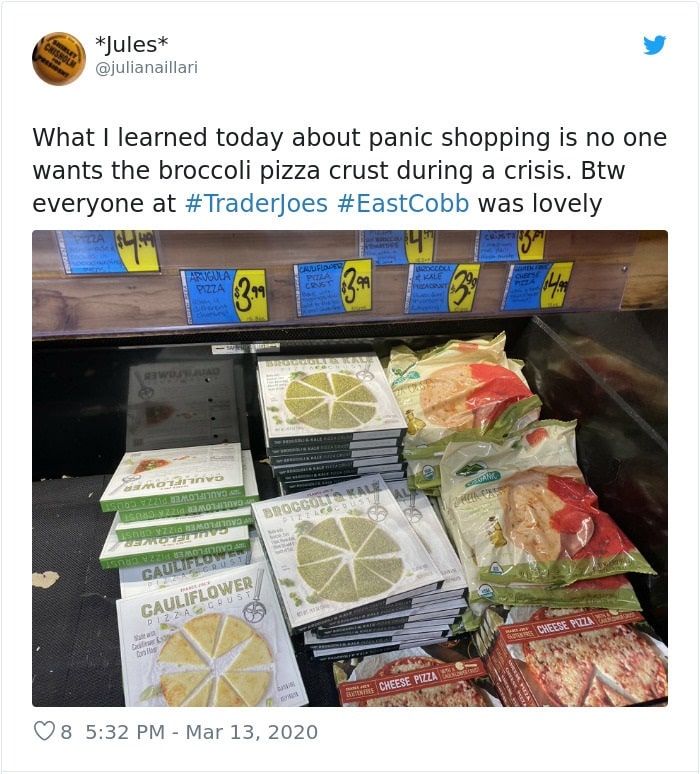The width and height of the screenshot is (700, 774).
Task: Open the *Jules* display name profile link
Action: [131, 44]
